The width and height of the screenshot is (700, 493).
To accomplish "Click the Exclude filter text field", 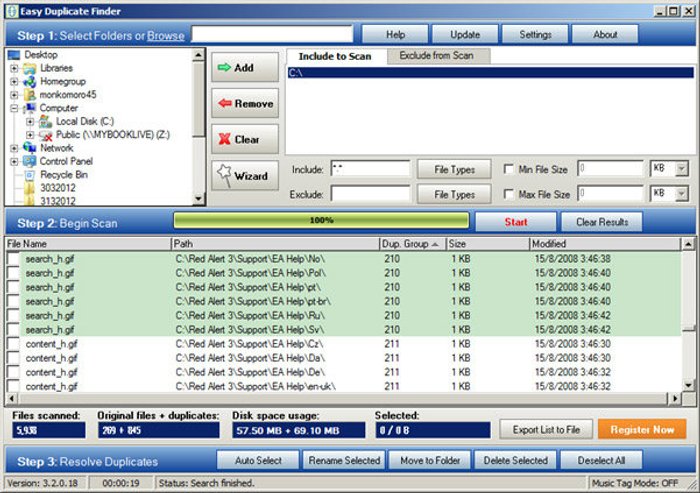I will tap(371, 194).
